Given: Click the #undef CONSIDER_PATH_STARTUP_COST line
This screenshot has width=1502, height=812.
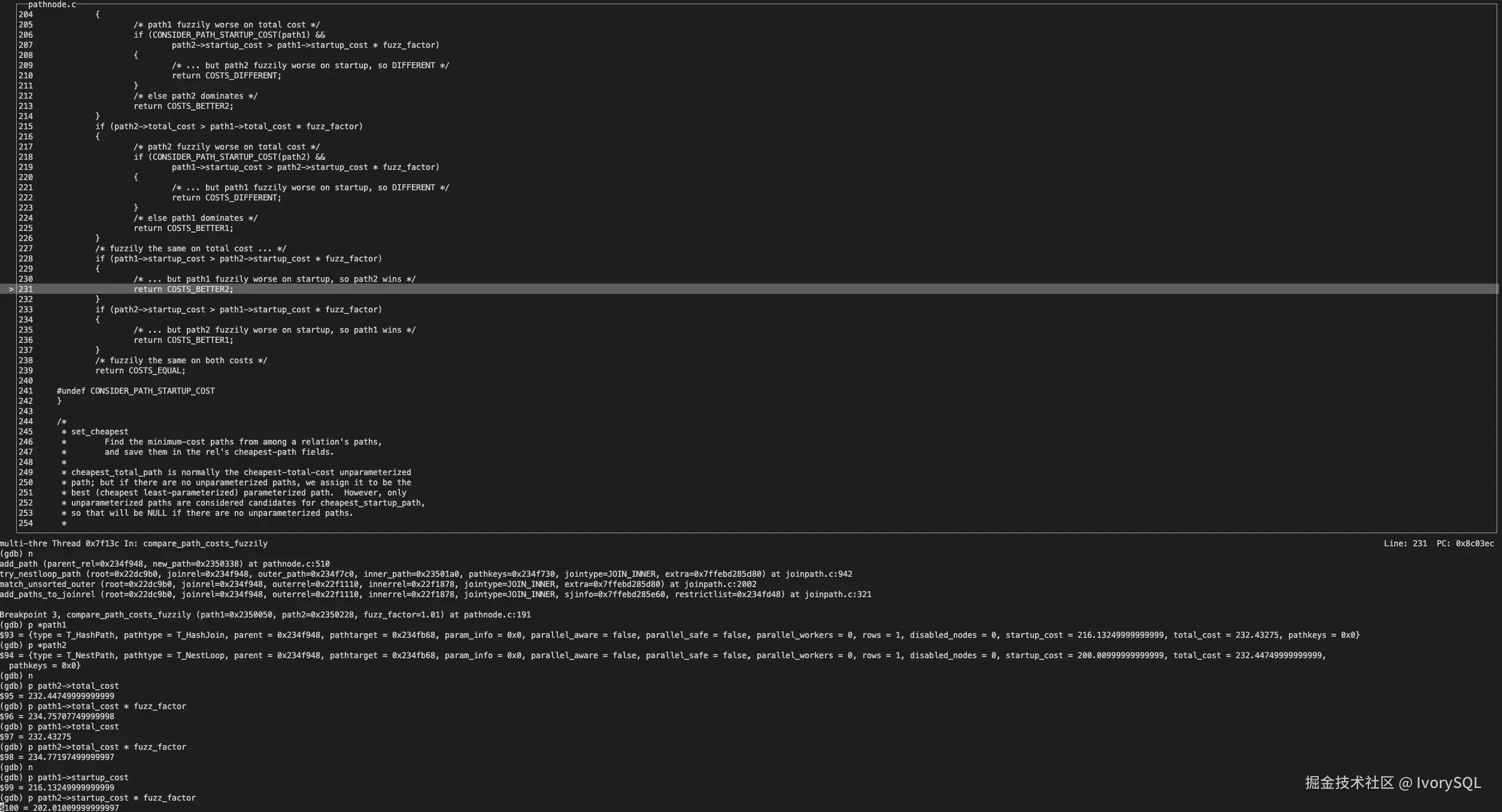Looking at the screenshot, I should coord(135,391).
